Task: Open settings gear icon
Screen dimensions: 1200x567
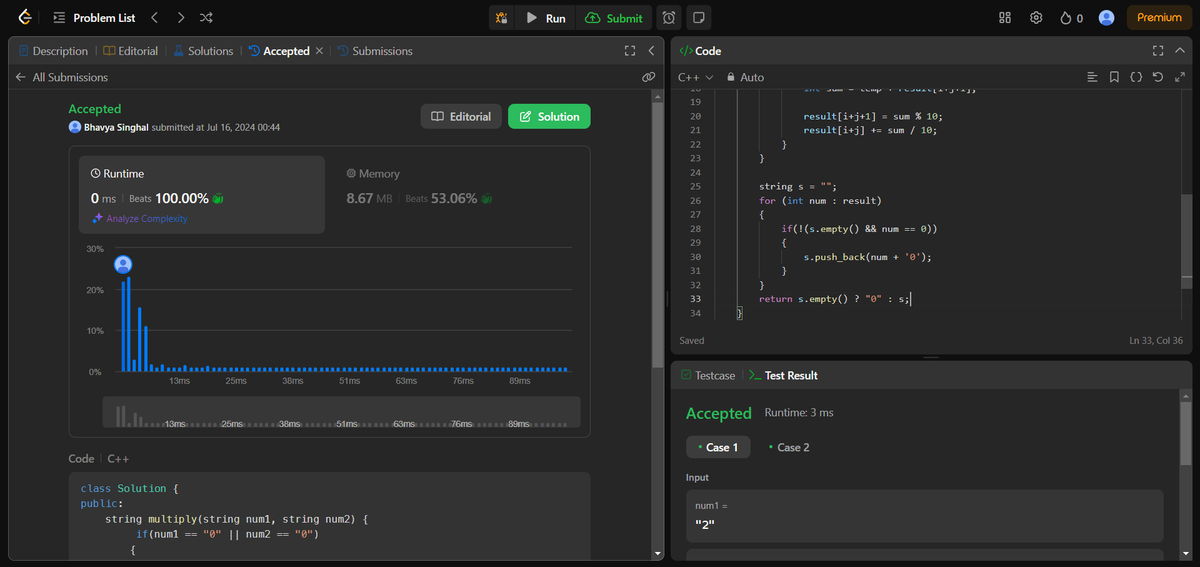Action: [1036, 18]
